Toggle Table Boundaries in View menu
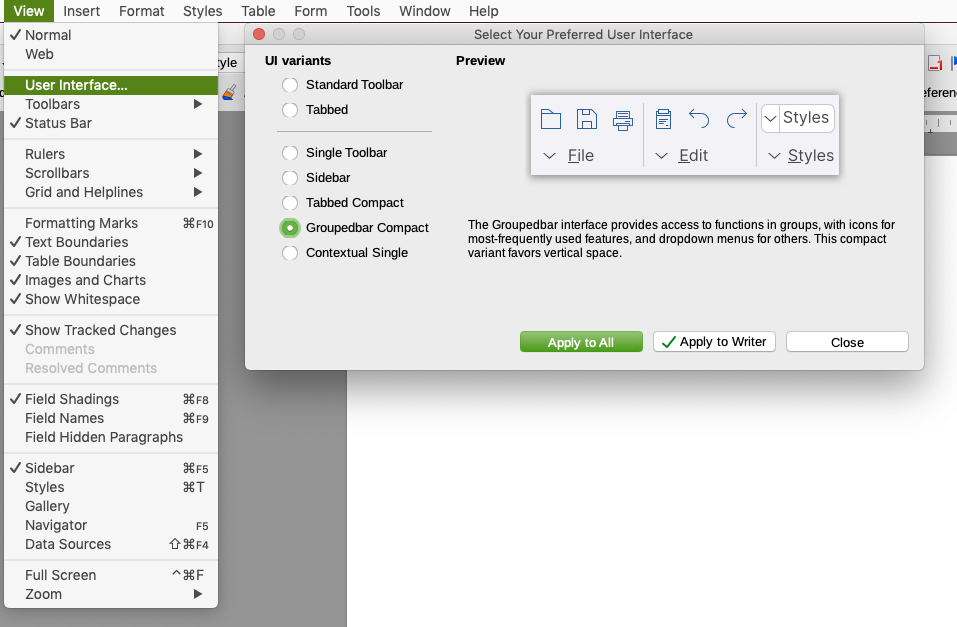 pos(110,261)
